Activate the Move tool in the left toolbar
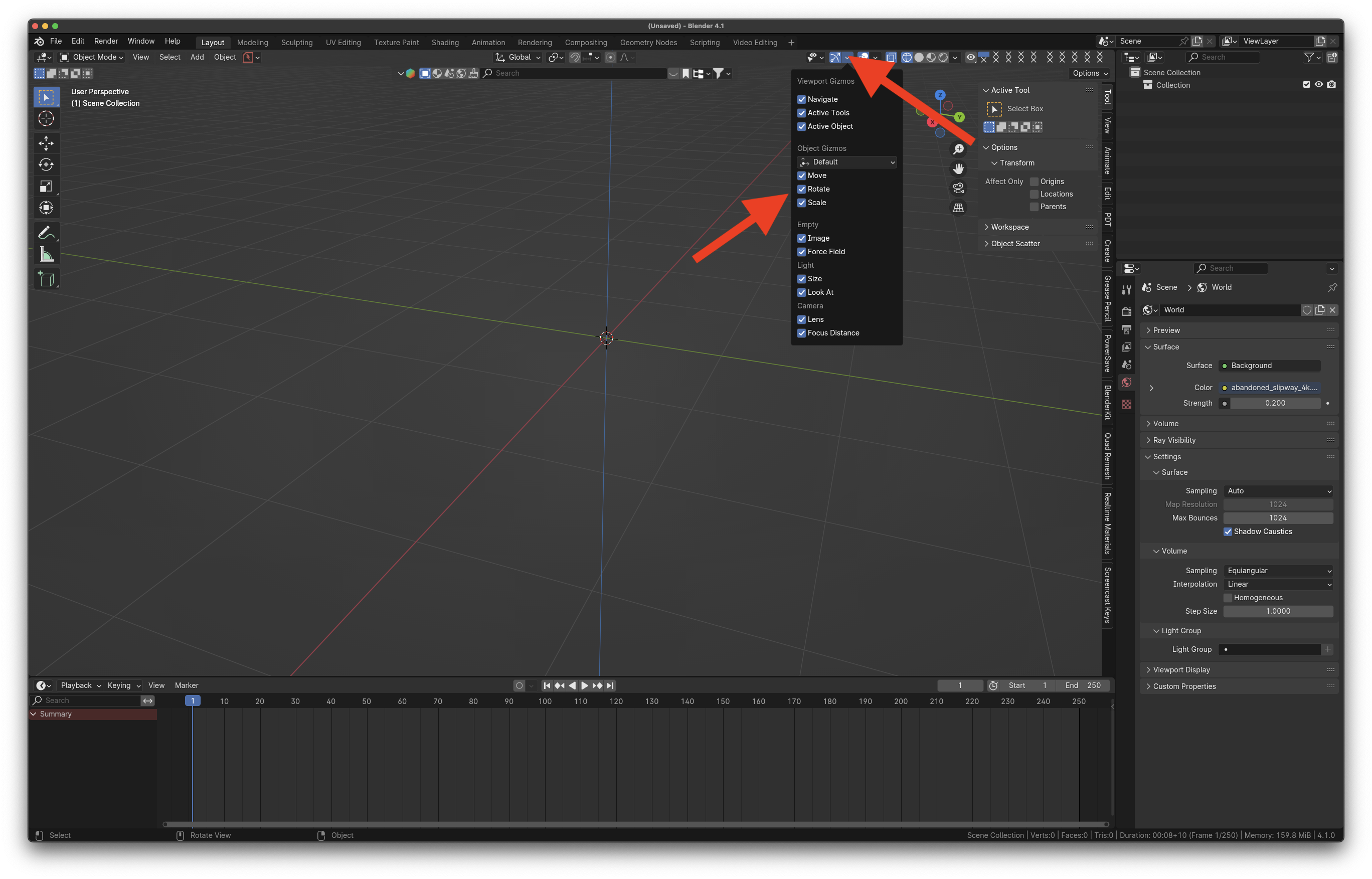The image size is (1372, 879). coord(46,143)
